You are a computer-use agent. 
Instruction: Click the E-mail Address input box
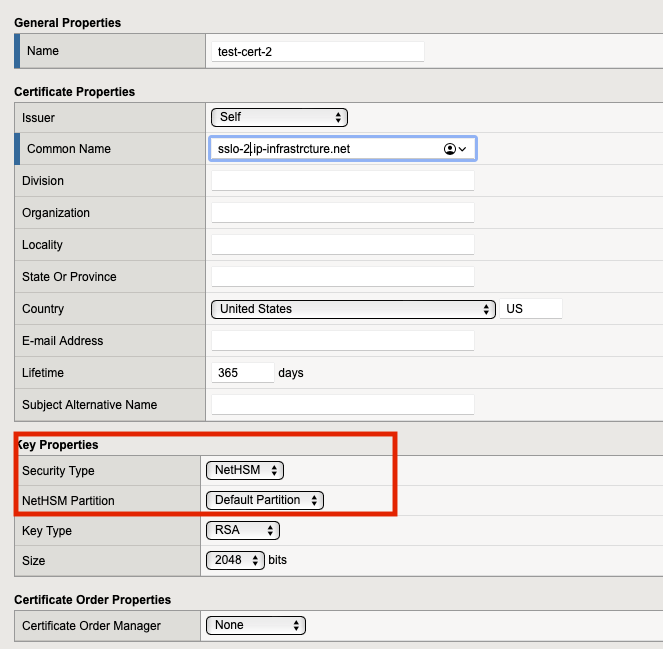342,341
